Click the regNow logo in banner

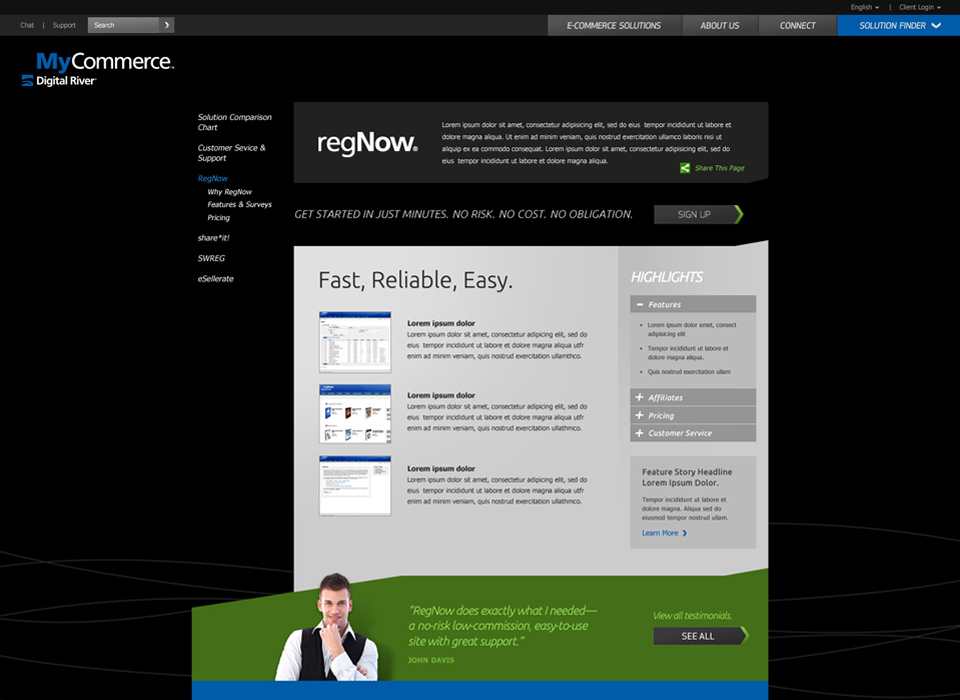[x=367, y=143]
